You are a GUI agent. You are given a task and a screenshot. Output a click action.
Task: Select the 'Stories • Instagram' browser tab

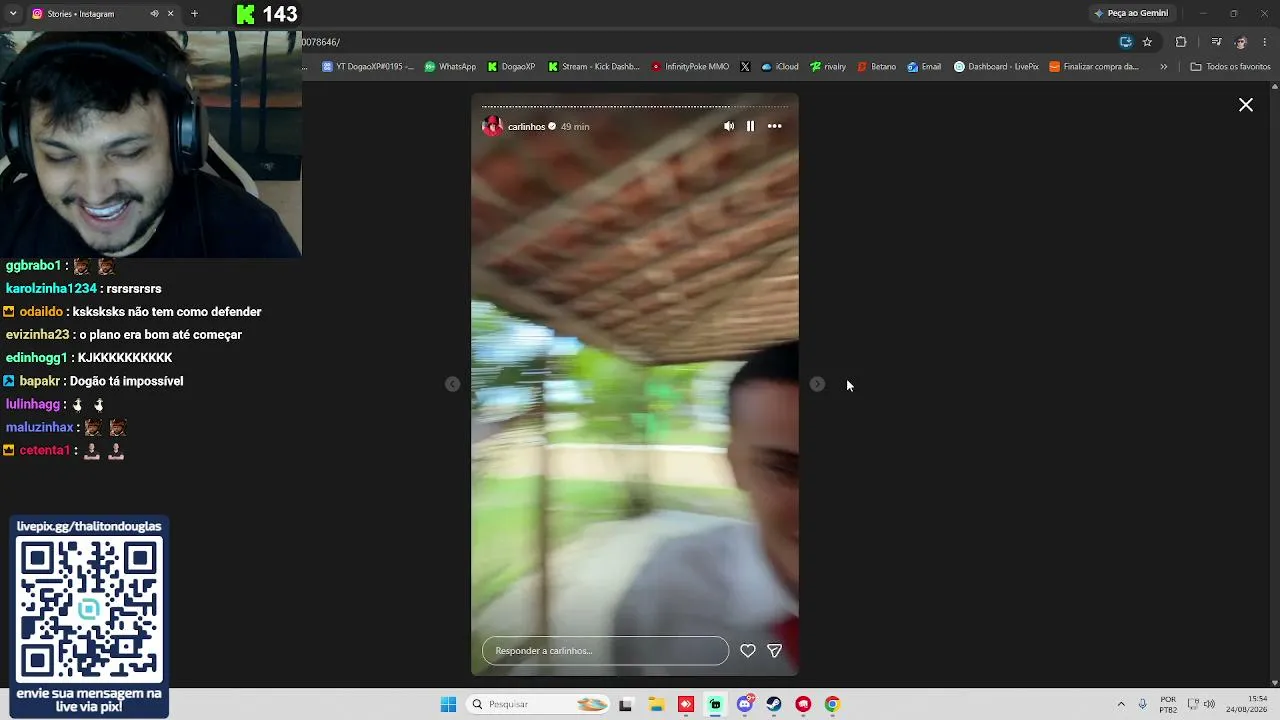(103, 14)
